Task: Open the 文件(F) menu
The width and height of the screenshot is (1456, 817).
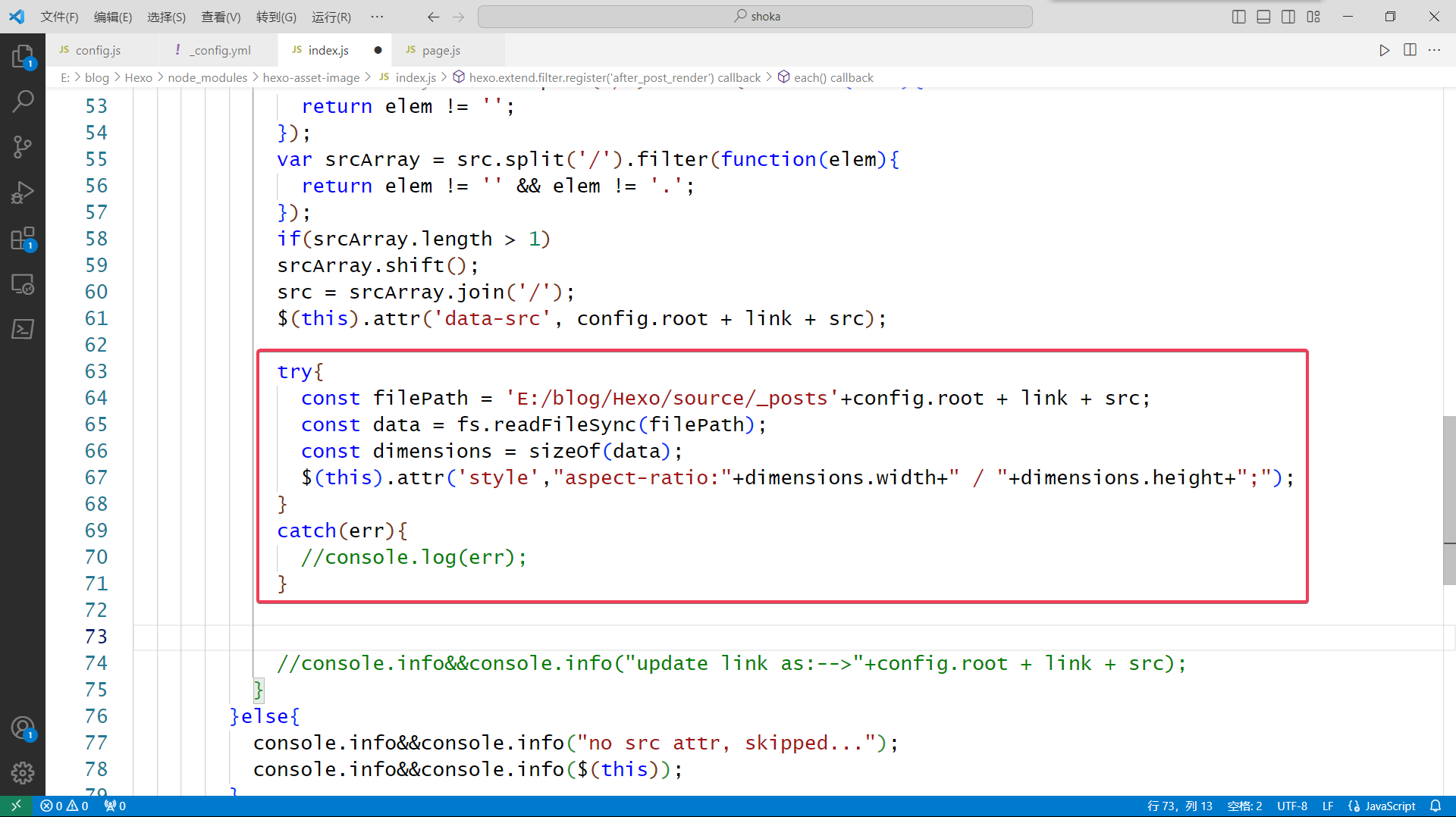Action: pyautogui.click(x=59, y=17)
